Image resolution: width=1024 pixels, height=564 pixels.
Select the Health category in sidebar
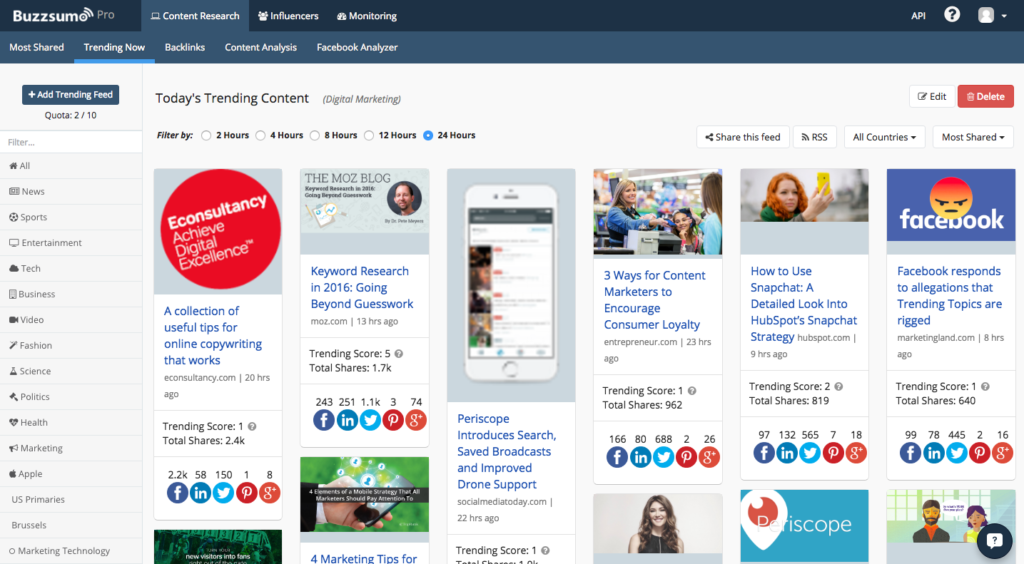point(71,422)
